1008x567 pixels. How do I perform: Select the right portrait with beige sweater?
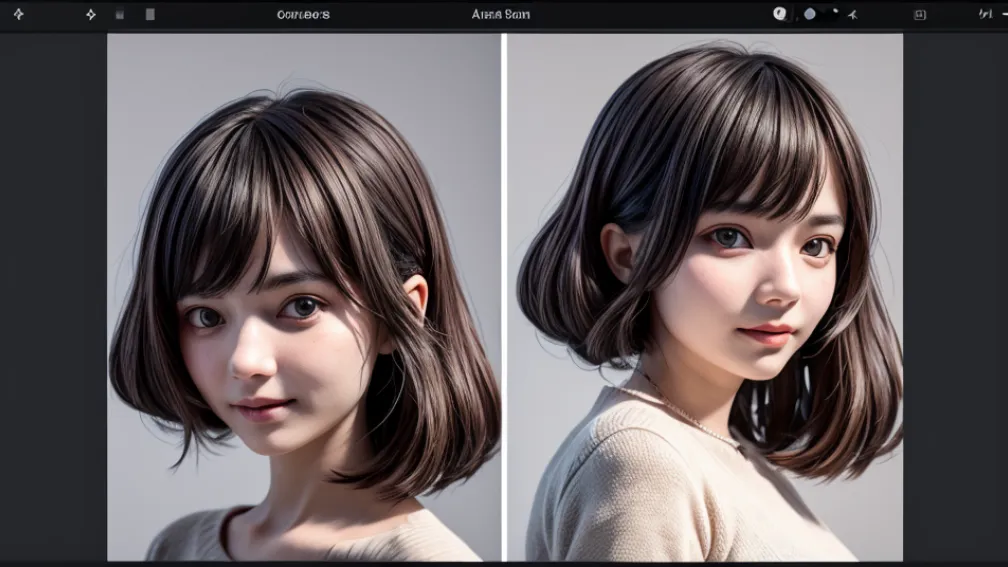coord(705,297)
